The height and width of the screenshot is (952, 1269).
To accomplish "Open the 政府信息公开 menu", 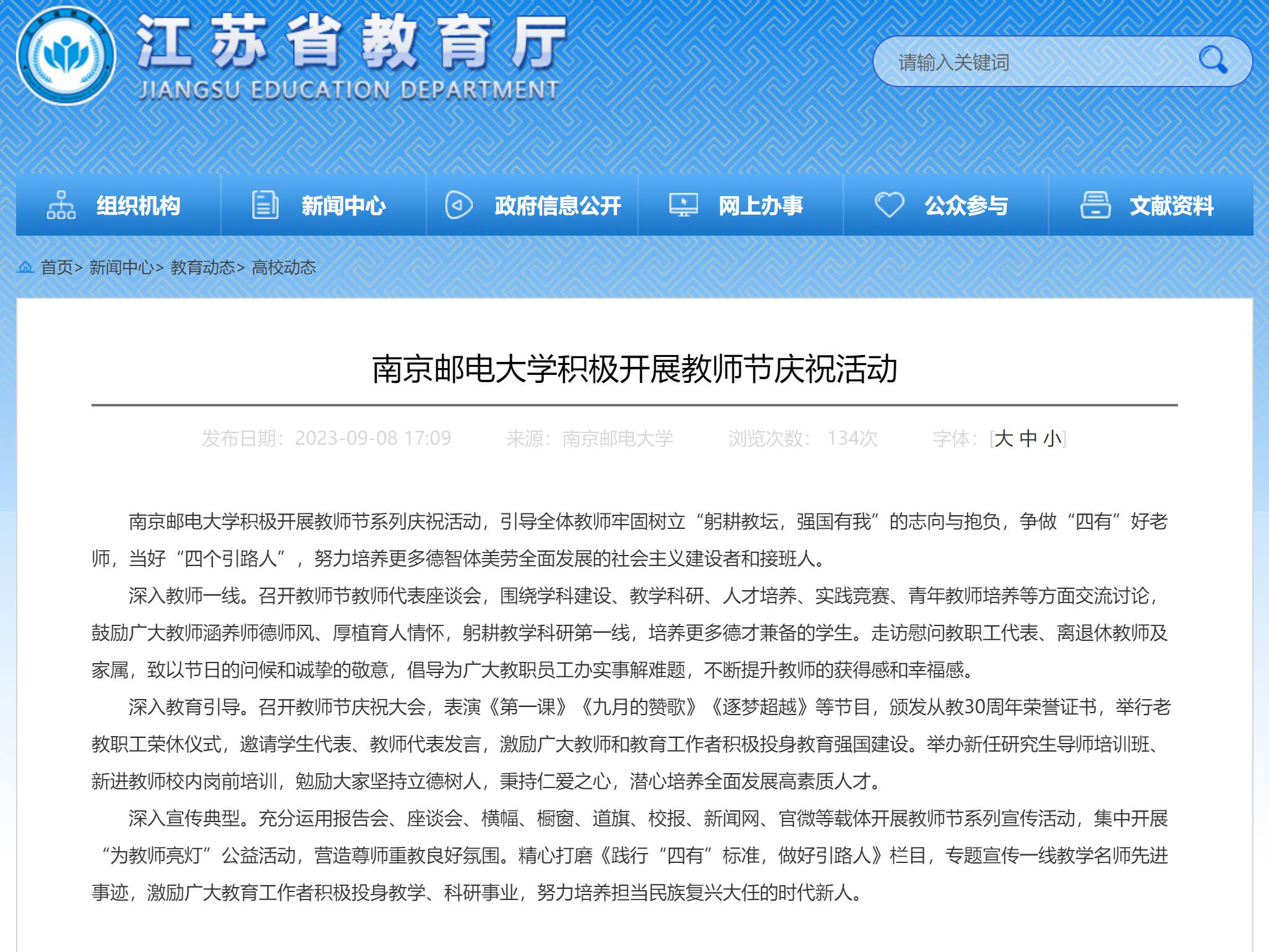I will pyautogui.click(x=557, y=205).
